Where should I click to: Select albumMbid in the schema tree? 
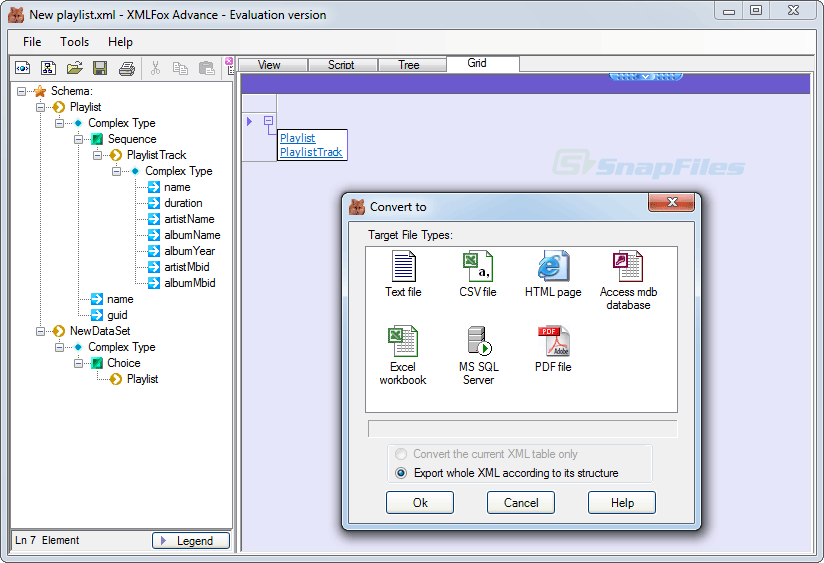(x=190, y=283)
